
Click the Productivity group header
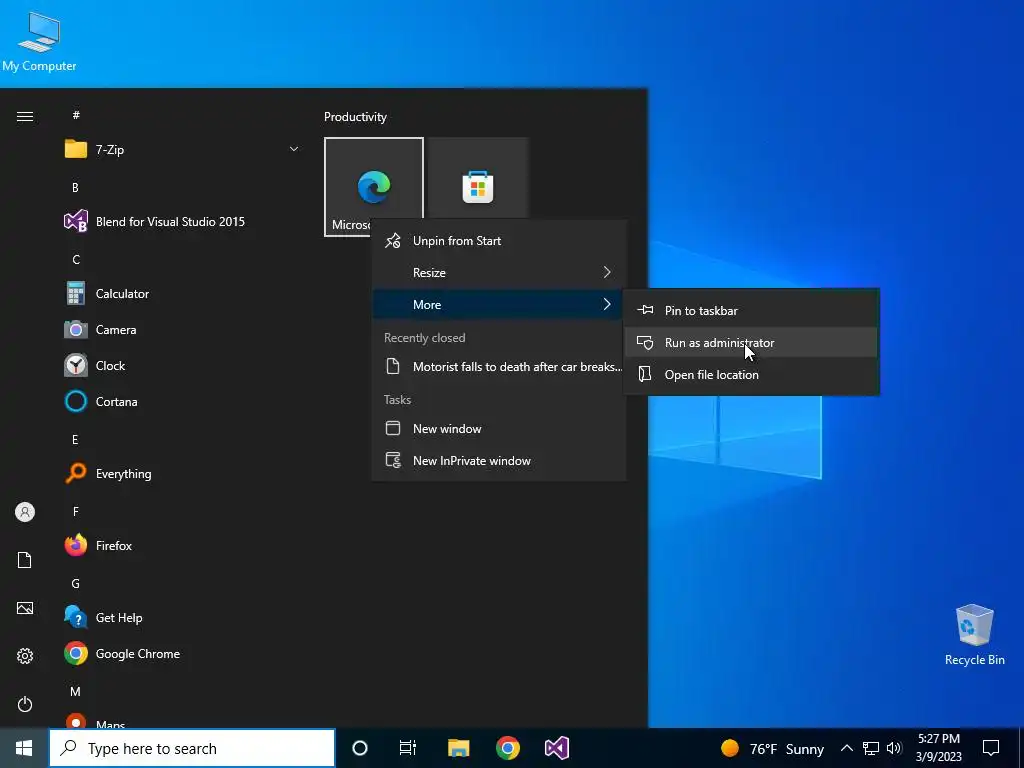[355, 117]
